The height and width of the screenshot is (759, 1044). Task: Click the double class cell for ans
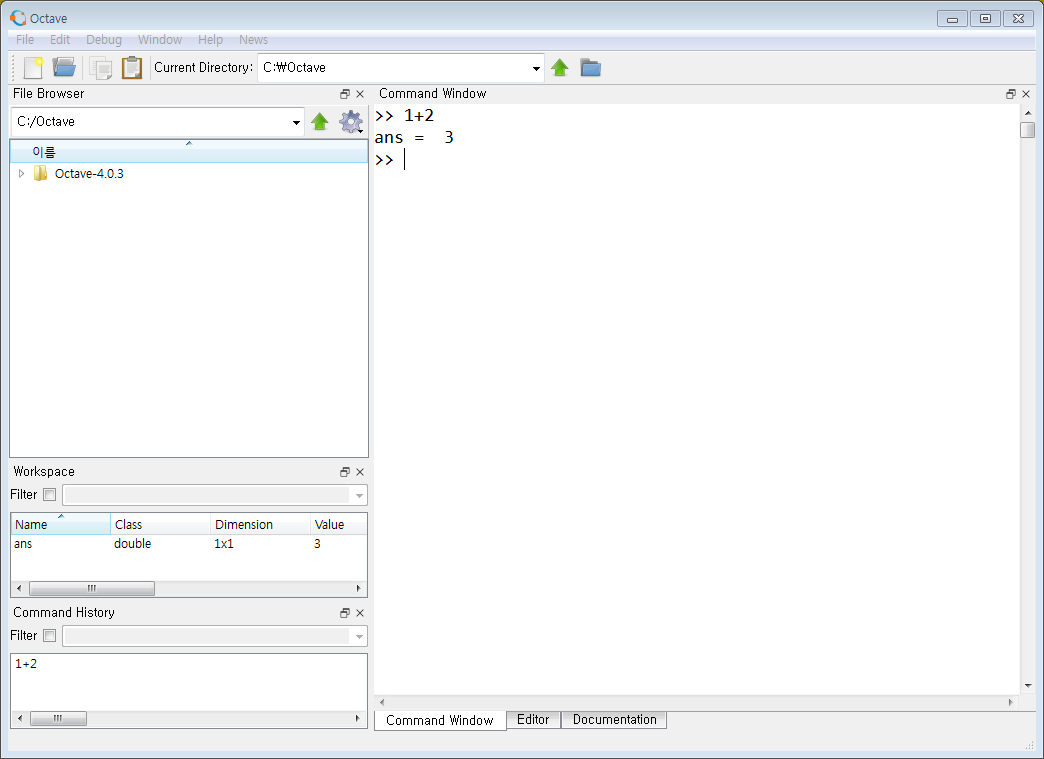point(132,544)
